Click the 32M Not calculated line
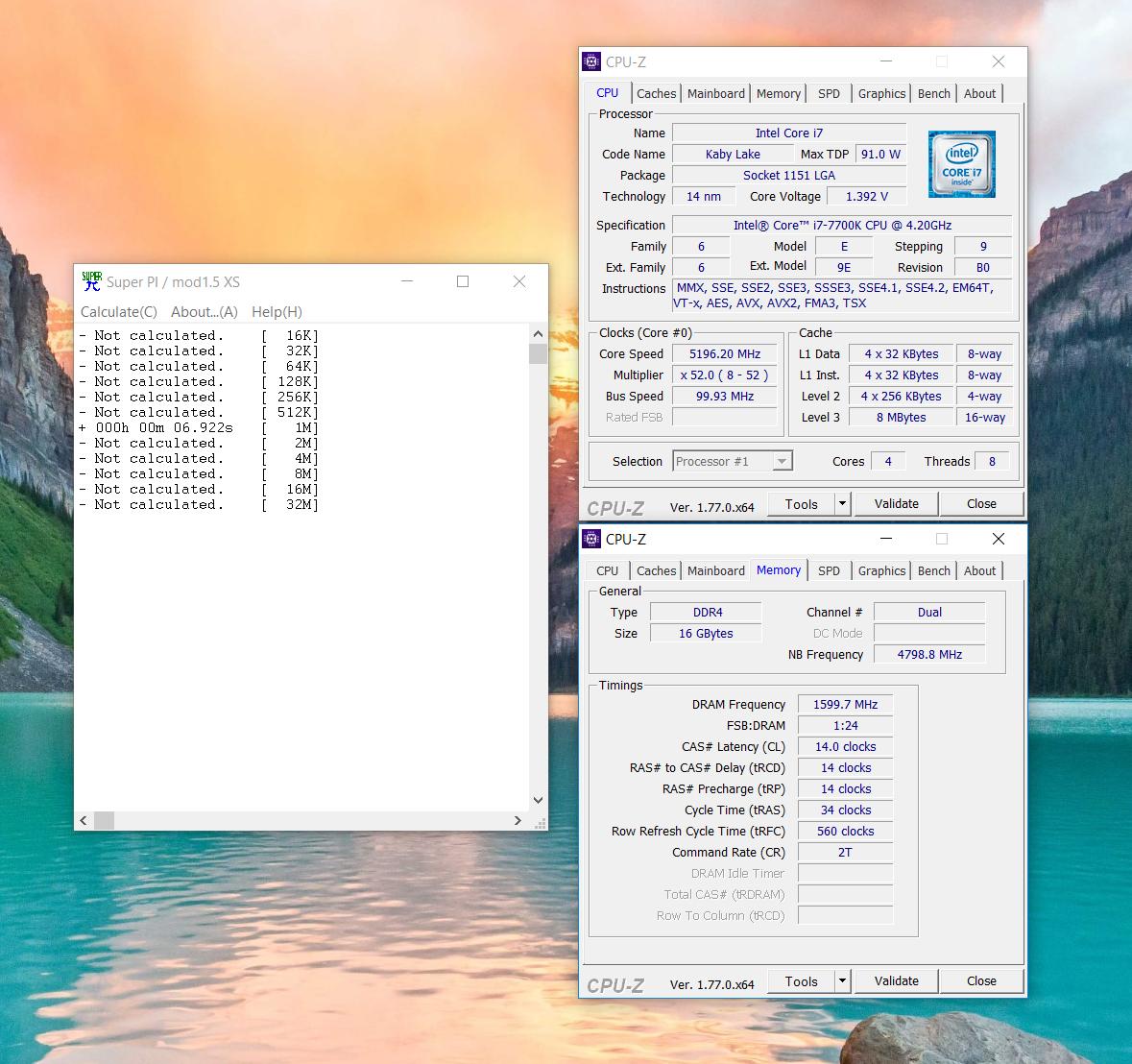The width and height of the screenshot is (1132, 1064). point(199,504)
